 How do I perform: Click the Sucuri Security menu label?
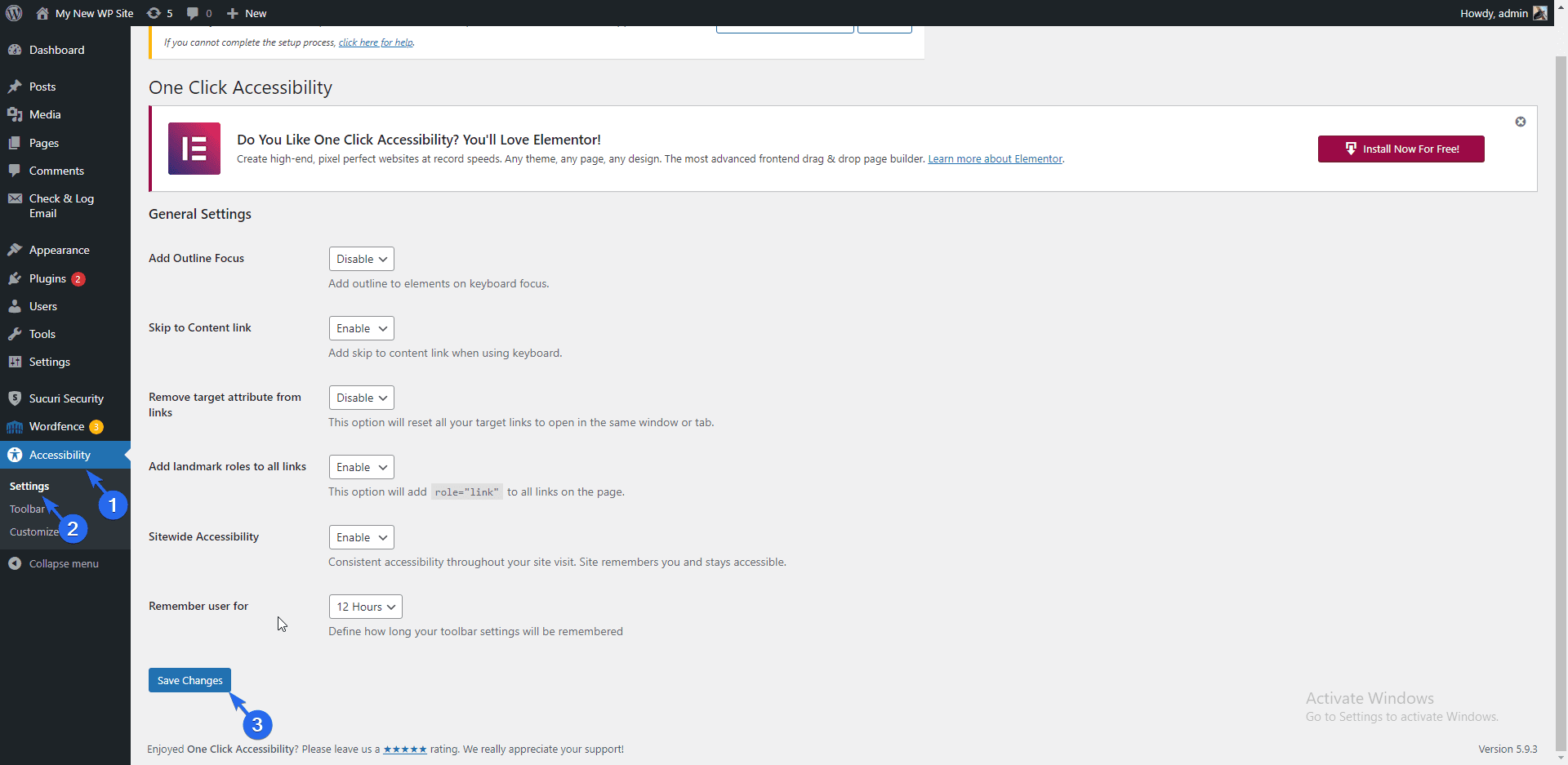coord(66,398)
